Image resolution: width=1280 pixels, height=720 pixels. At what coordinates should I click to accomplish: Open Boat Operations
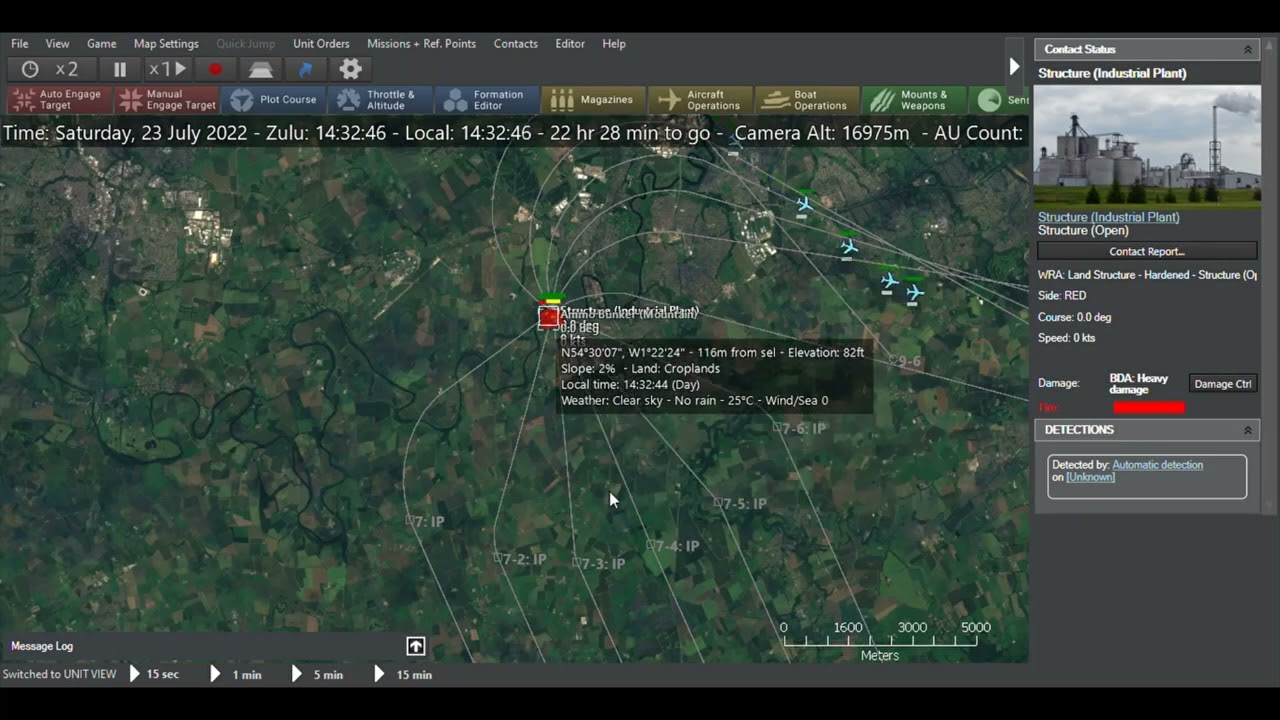(x=808, y=100)
